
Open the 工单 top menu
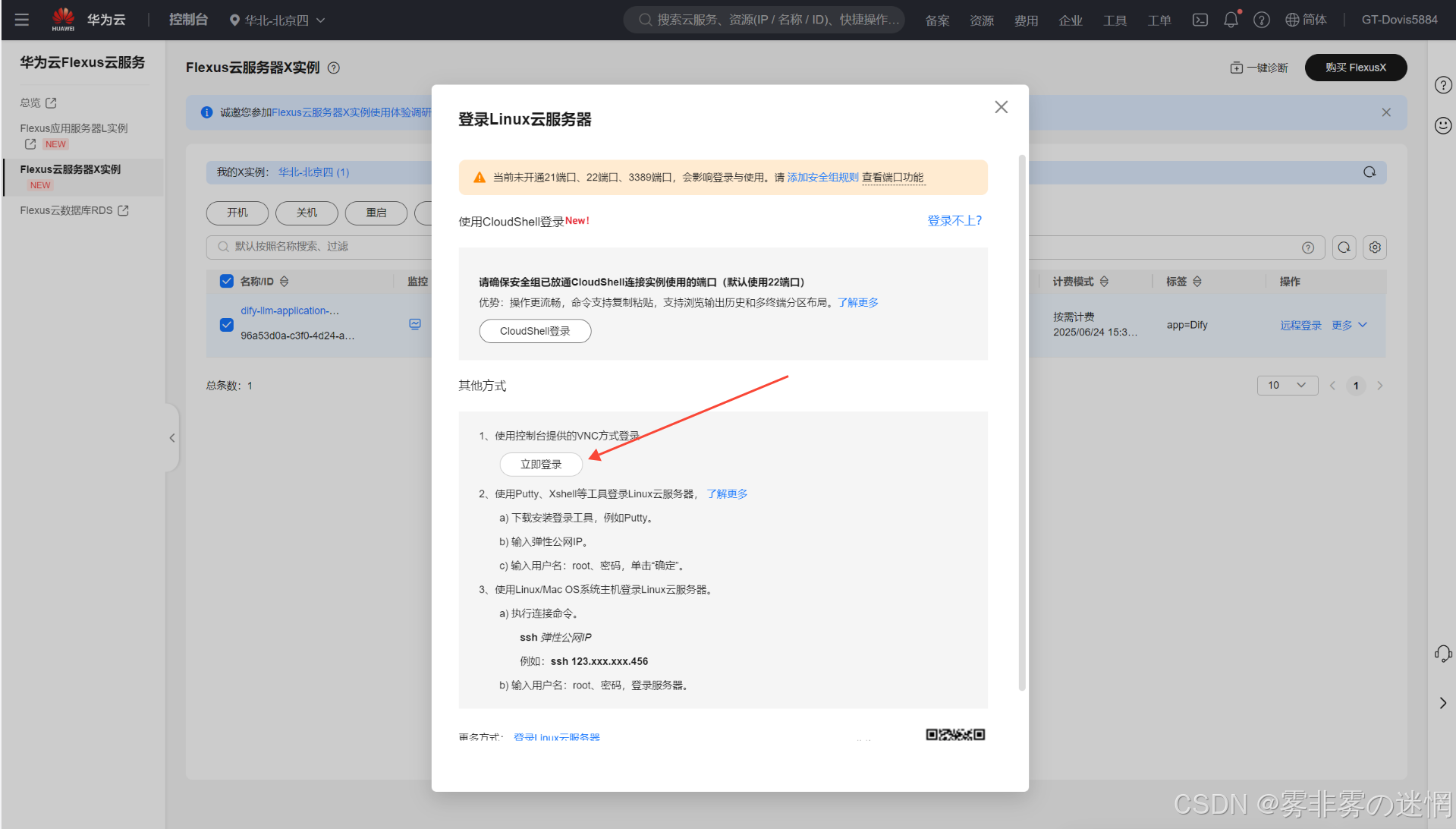coord(1159,20)
